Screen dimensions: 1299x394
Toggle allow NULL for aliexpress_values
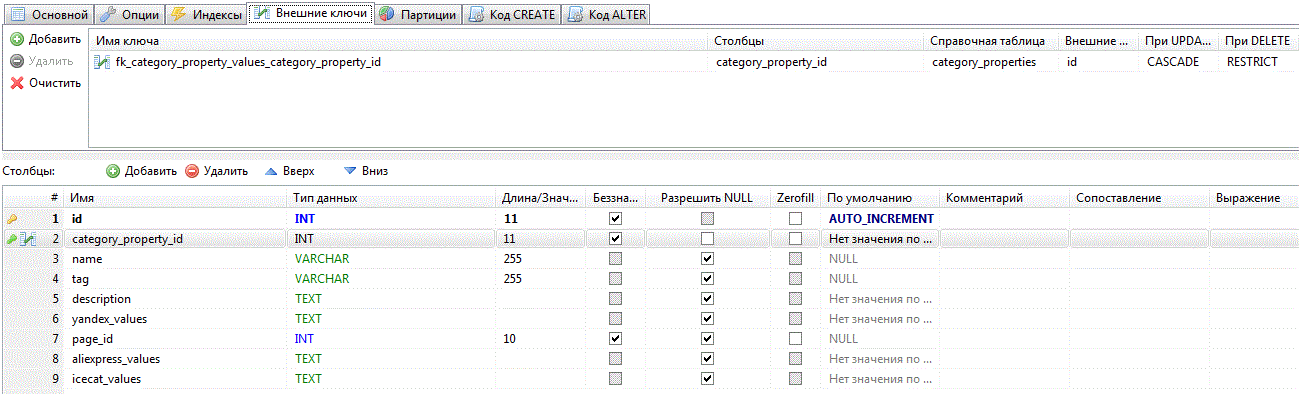[707, 359]
